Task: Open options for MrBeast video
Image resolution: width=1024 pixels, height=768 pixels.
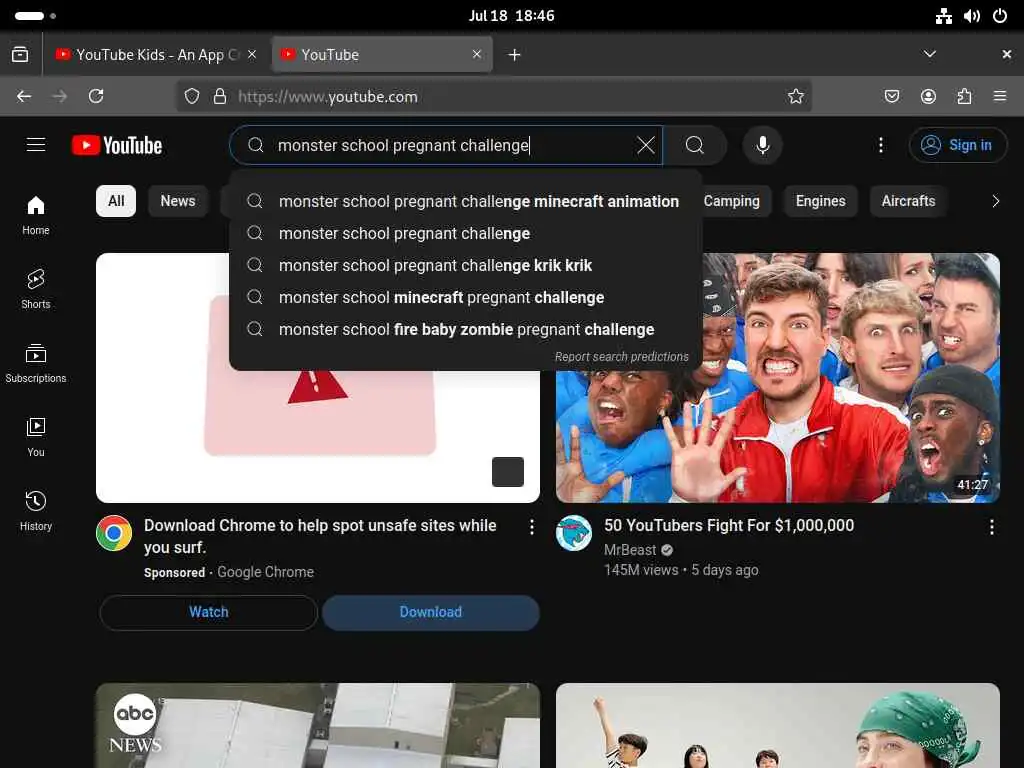Action: (991, 527)
